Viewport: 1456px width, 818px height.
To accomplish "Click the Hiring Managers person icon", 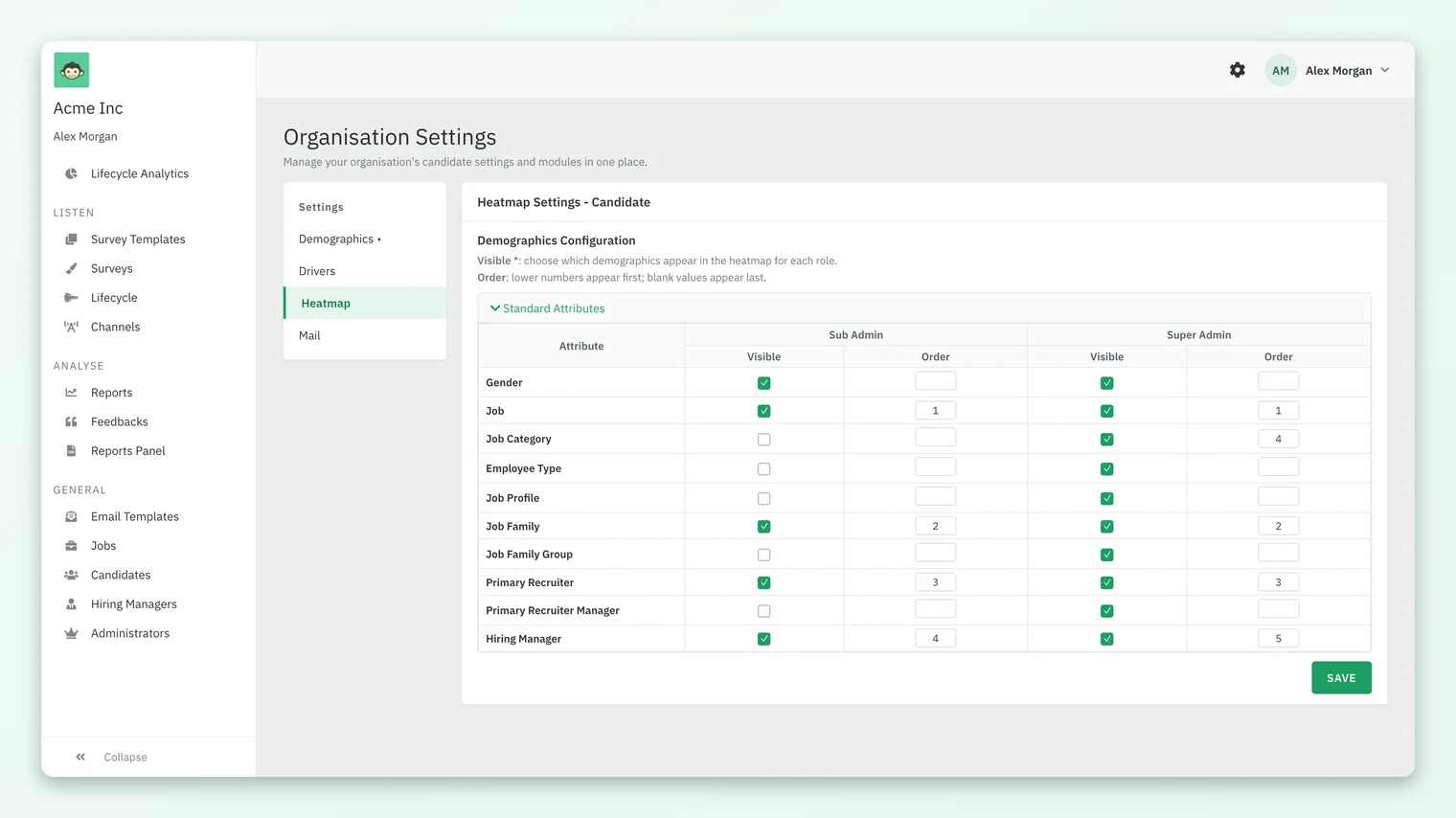I will coord(71,604).
